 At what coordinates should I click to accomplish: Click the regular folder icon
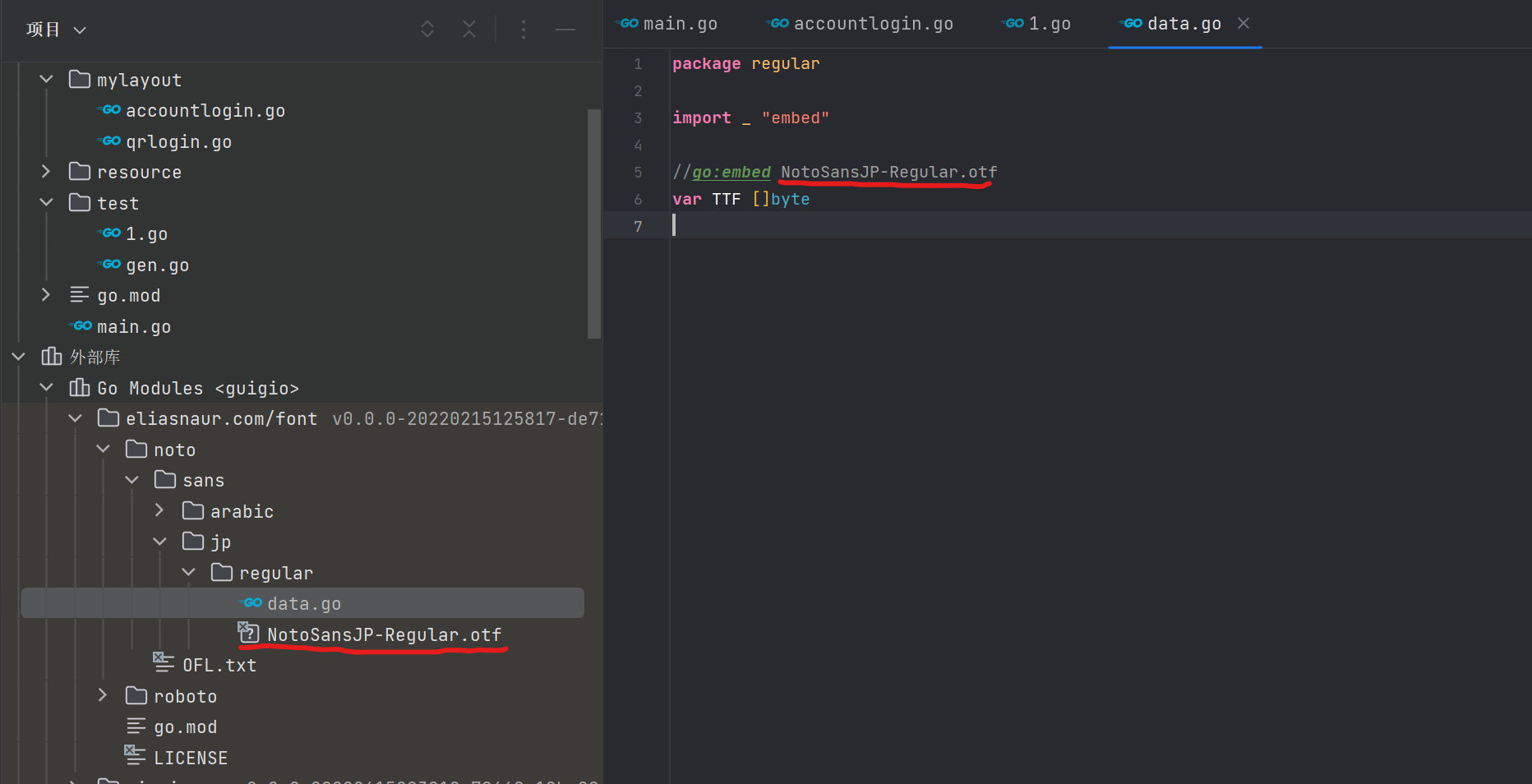tap(222, 572)
